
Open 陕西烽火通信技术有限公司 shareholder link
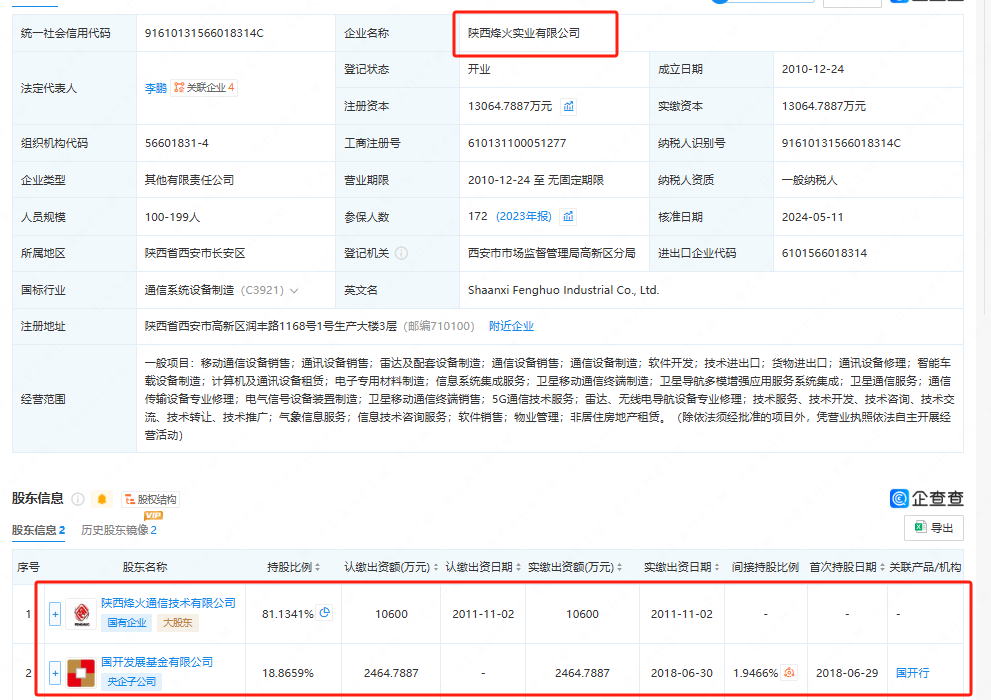[168, 603]
